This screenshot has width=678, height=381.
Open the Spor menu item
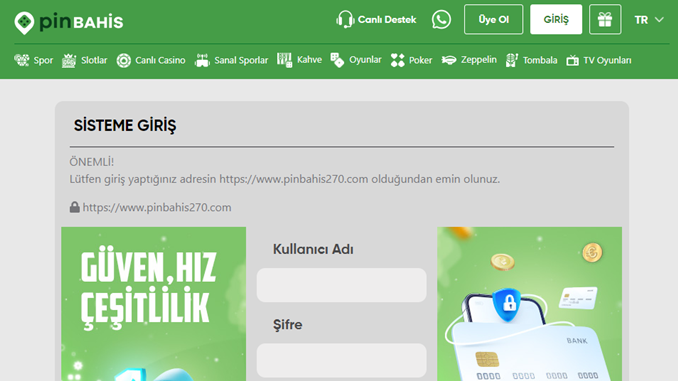33,60
